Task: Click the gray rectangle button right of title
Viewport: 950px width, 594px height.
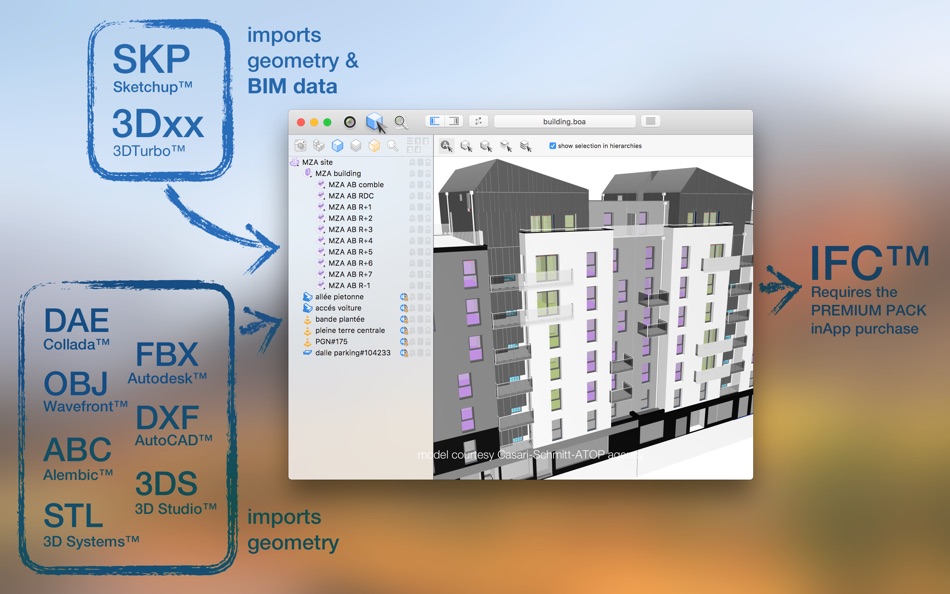Action: tap(651, 121)
